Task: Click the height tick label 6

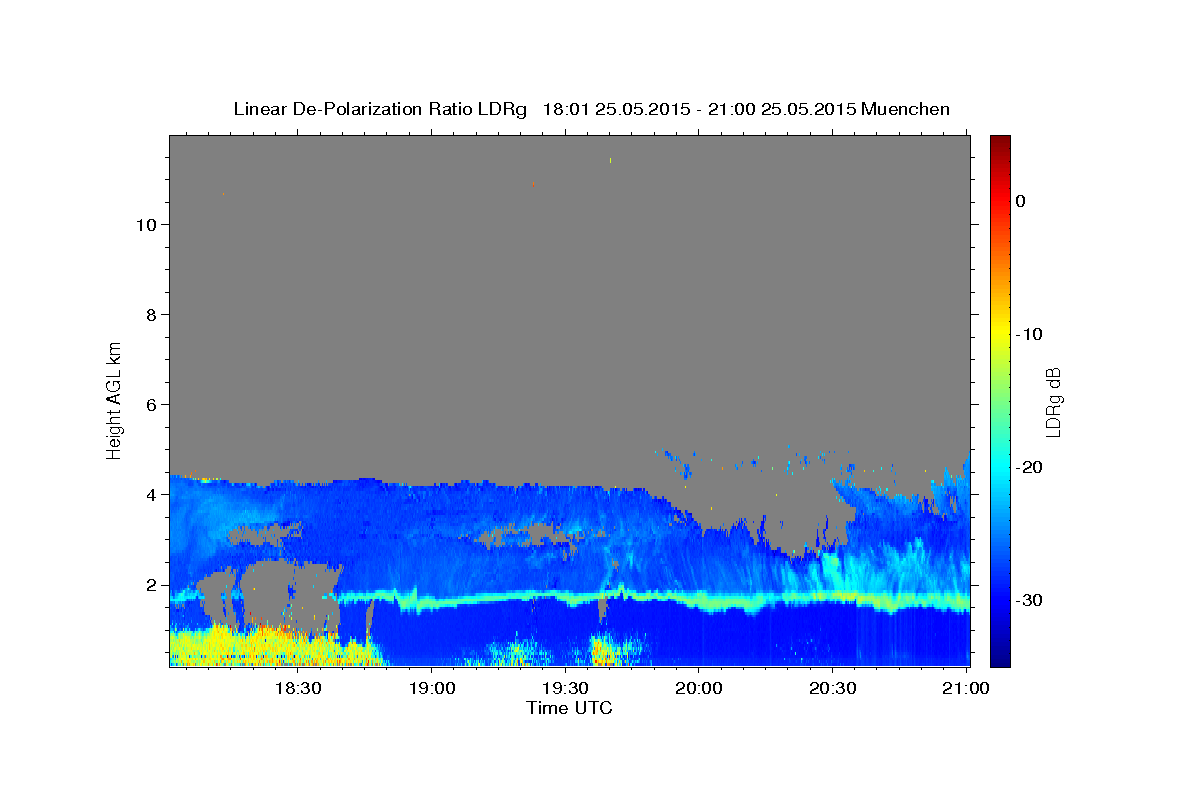Action: (149, 404)
